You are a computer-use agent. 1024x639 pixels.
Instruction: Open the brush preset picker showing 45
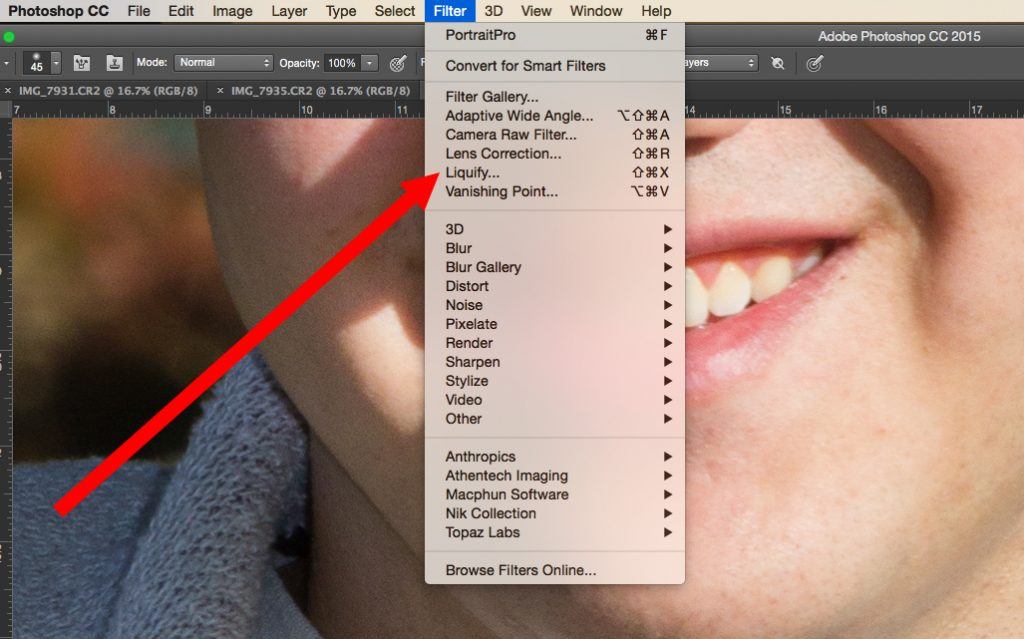(56, 63)
